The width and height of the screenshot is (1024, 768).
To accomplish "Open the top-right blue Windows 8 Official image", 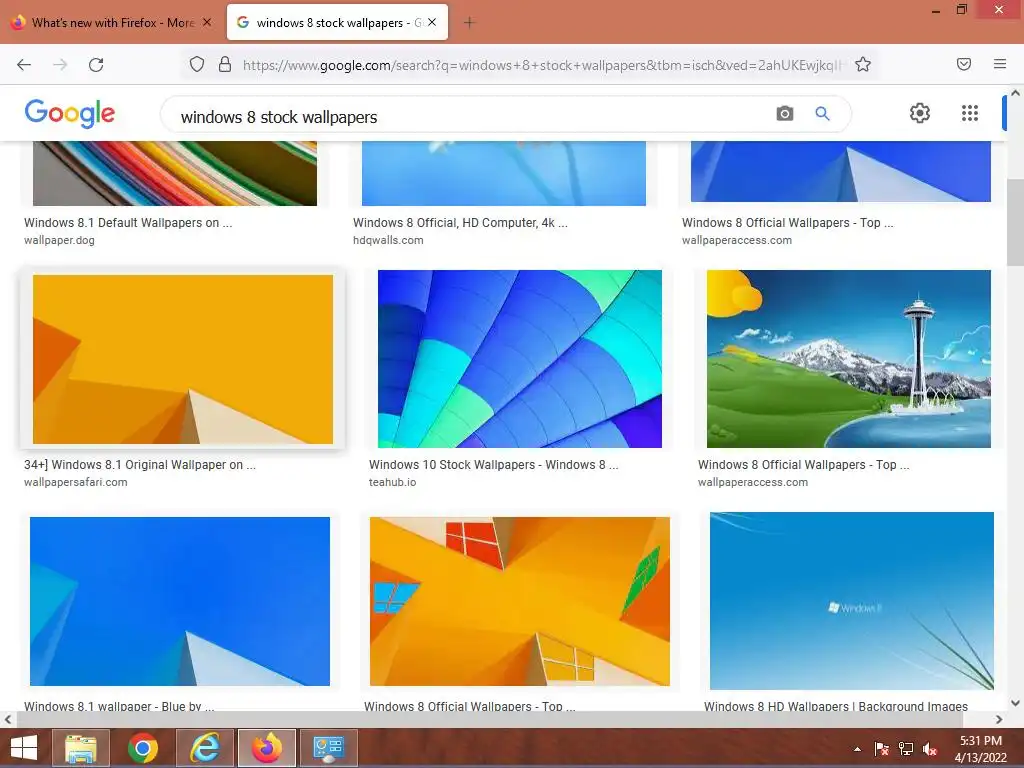I will [x=840, y=171].
